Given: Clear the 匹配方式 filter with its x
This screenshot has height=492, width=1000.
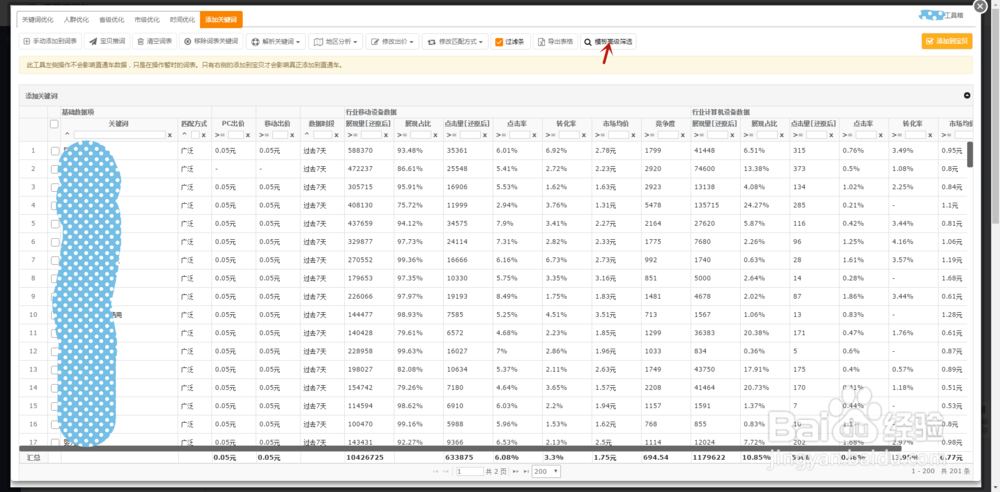Looking at the screenshot, I should click(203, 135).
